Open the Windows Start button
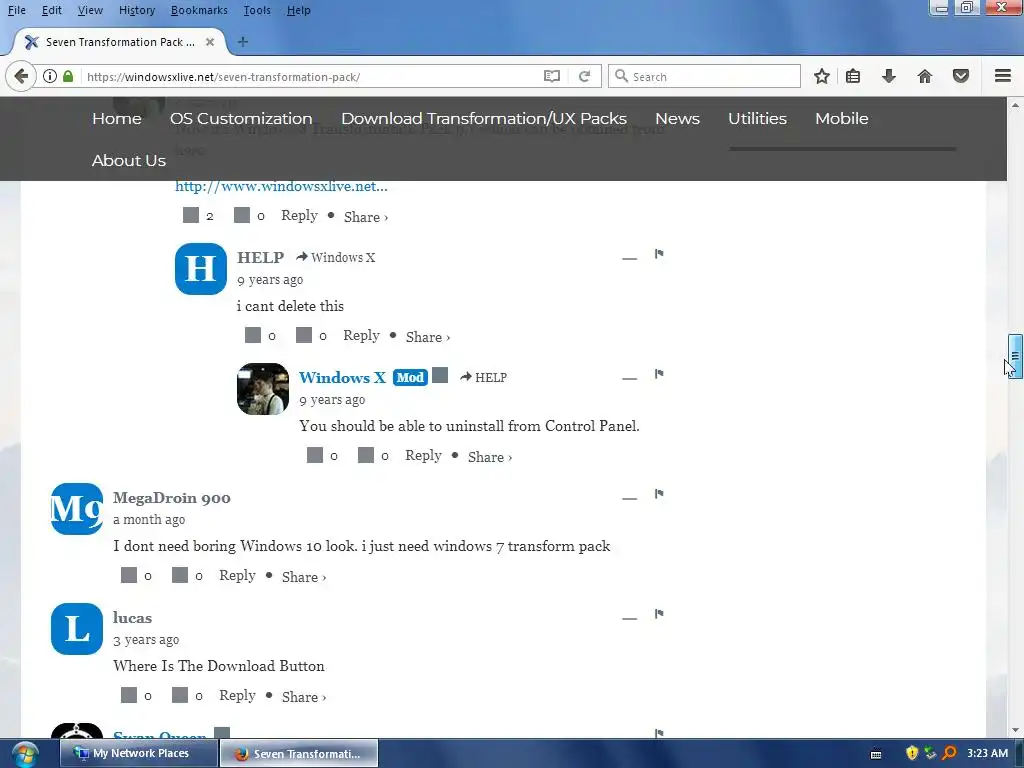This screenshot has width=1024, height=768. tap(25, 754)
